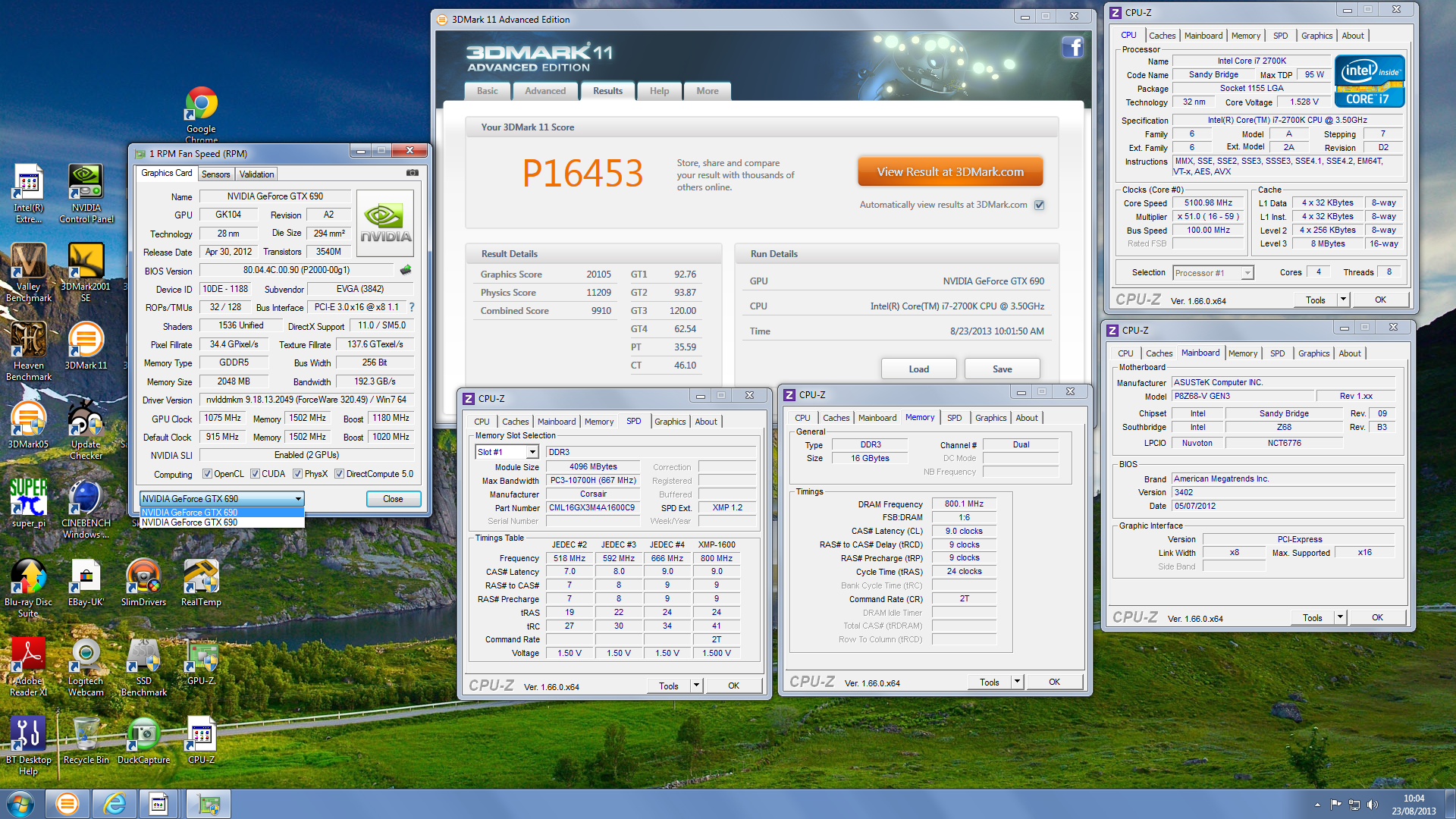Click Load button in Run Details
The image size is (1456, 819).
pos(918,369)
